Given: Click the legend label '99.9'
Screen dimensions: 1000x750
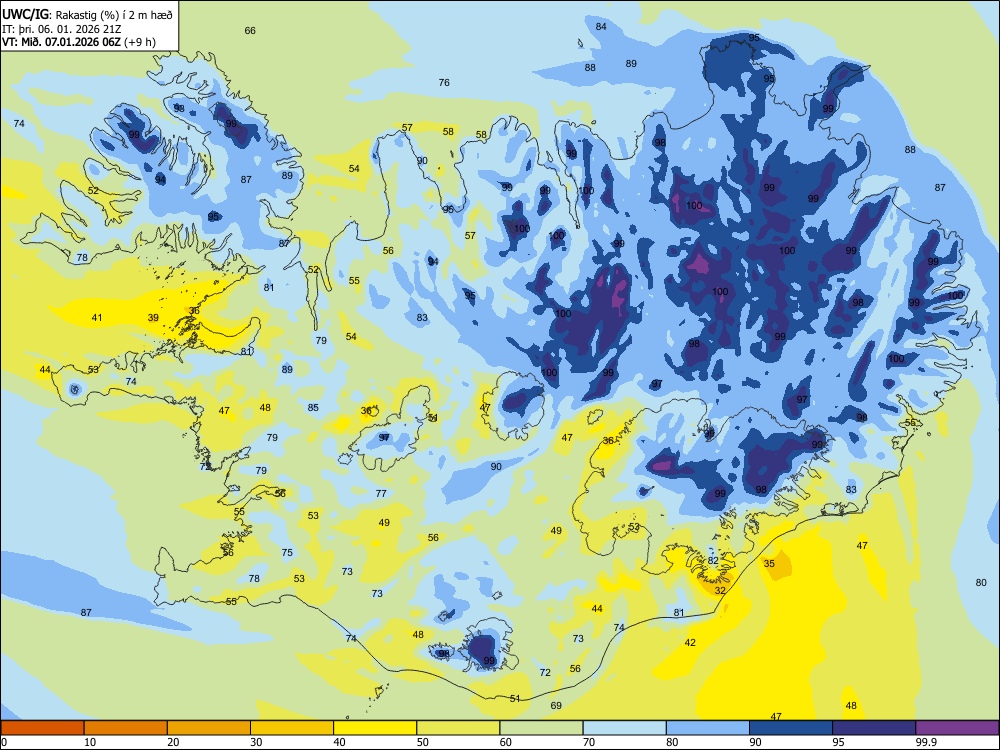Looking at the screenshot, I should 925,742.
